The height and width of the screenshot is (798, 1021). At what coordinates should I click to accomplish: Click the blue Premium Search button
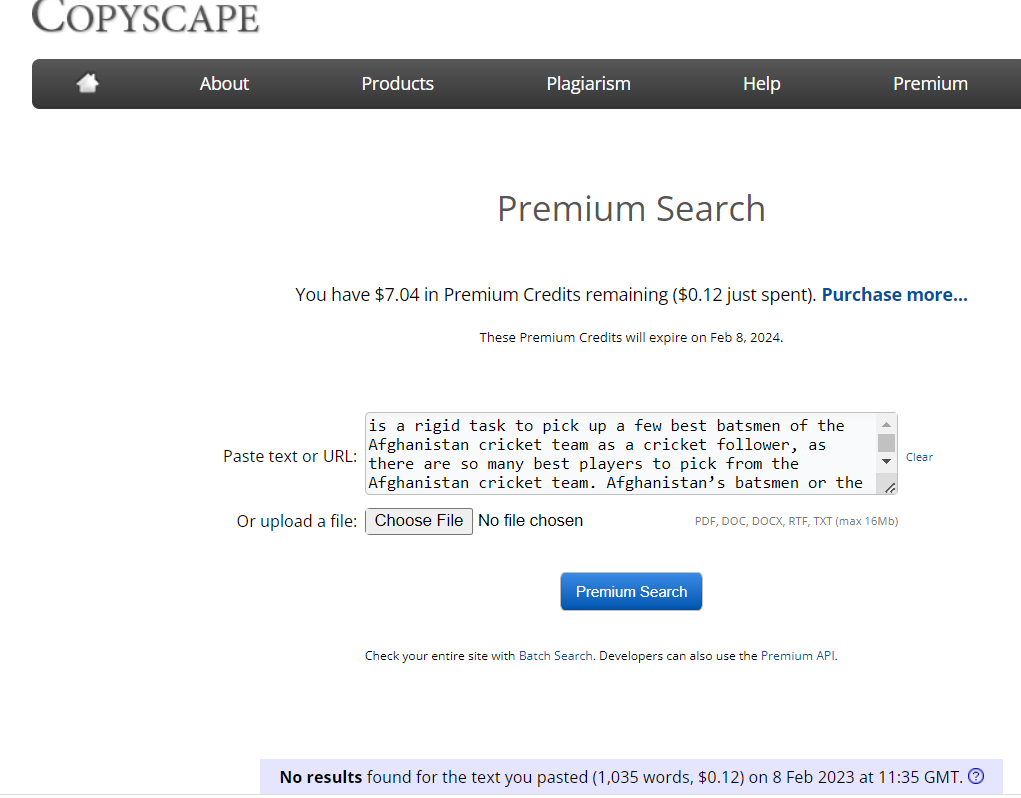[x=631, y=591]
